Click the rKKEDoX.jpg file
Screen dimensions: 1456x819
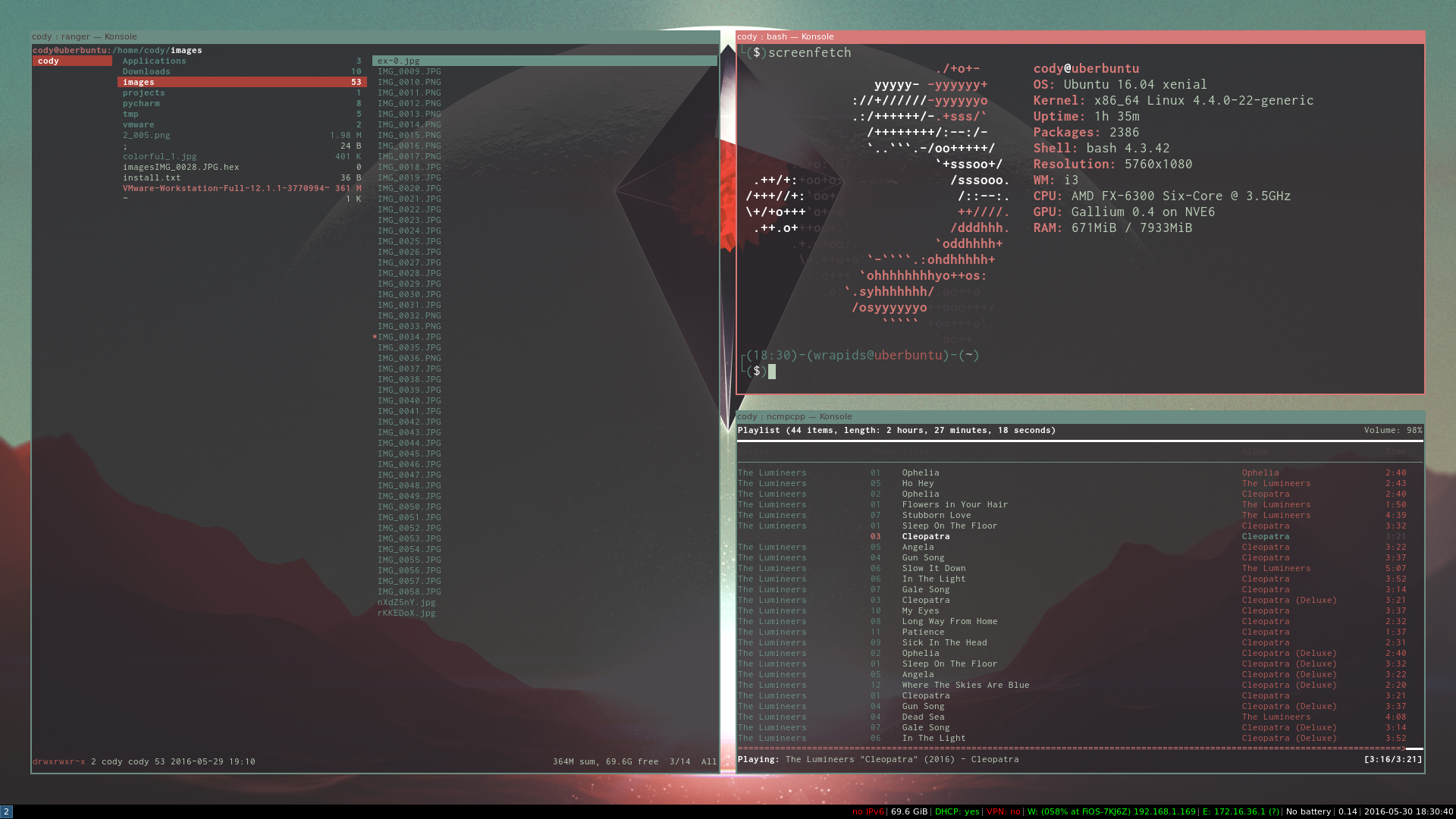click(406, 613)
